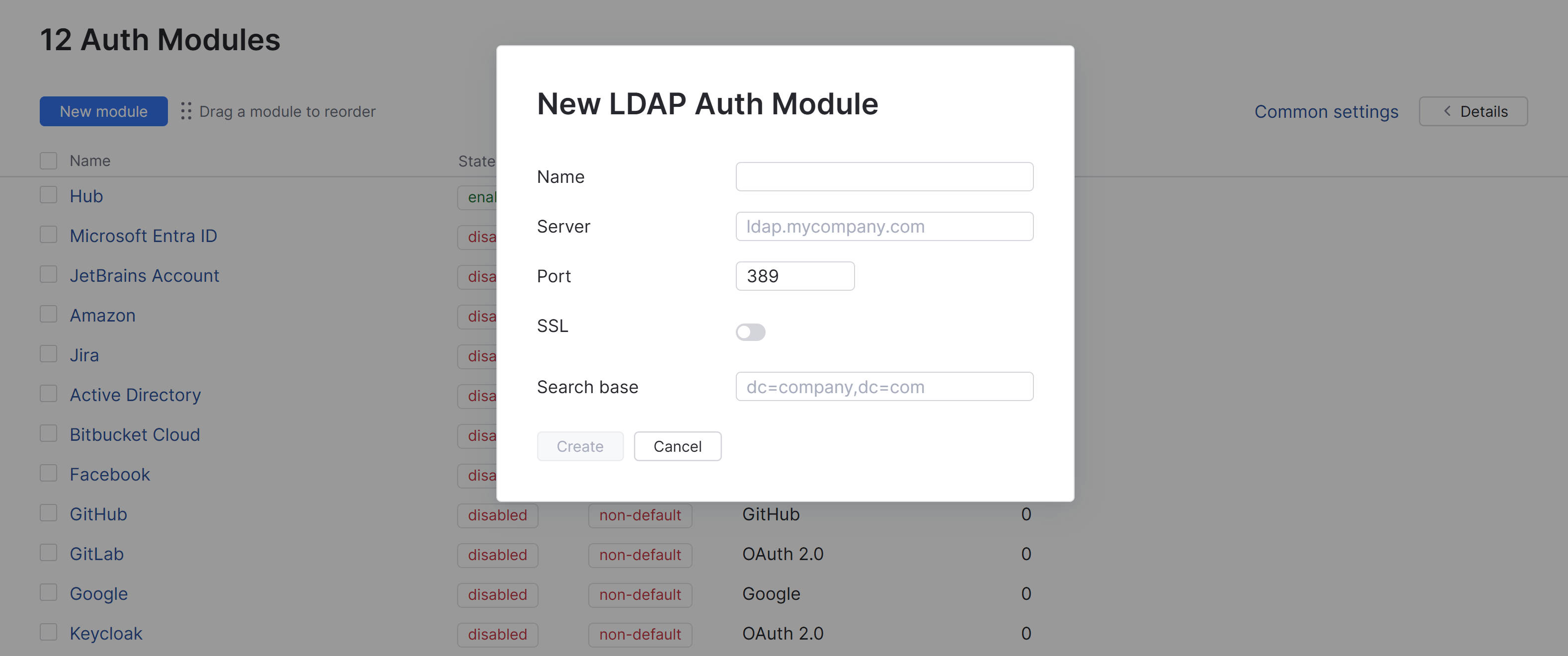Click the Server address field
The image size is (1568, 656).
(x=884, y=227)
